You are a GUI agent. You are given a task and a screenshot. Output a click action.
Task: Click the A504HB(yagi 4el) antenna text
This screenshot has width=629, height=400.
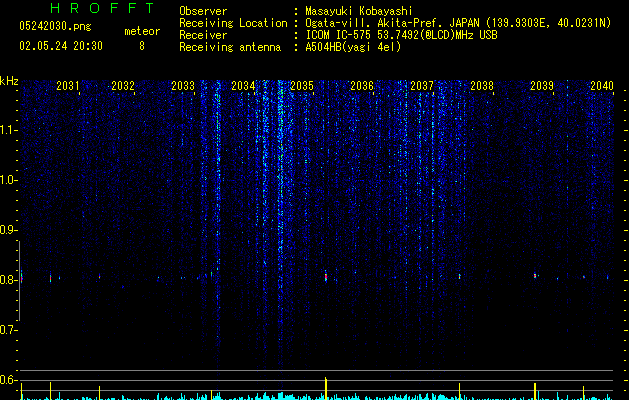(x=353, y=47)
